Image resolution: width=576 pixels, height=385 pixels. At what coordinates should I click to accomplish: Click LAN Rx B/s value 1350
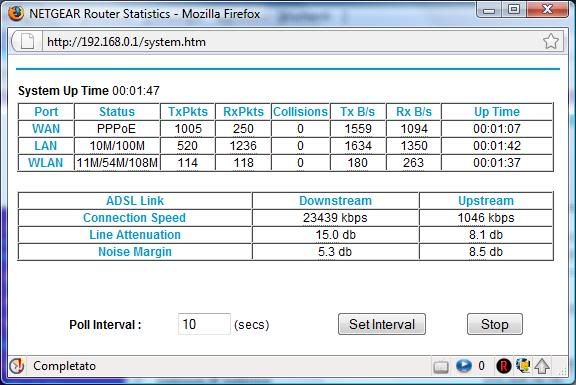(414, 145)
